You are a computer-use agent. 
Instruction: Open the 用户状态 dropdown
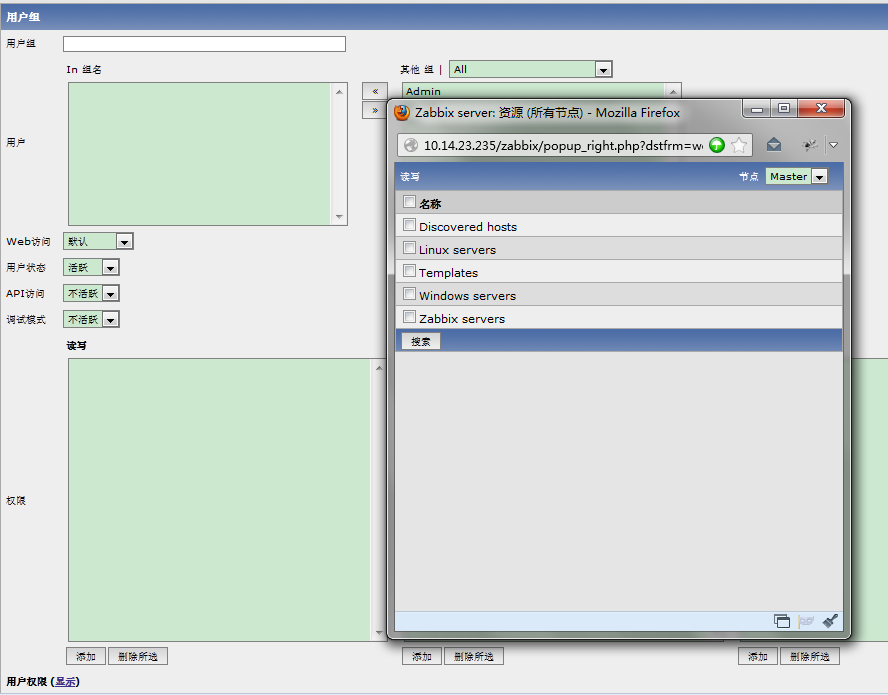tap(91, 267)
